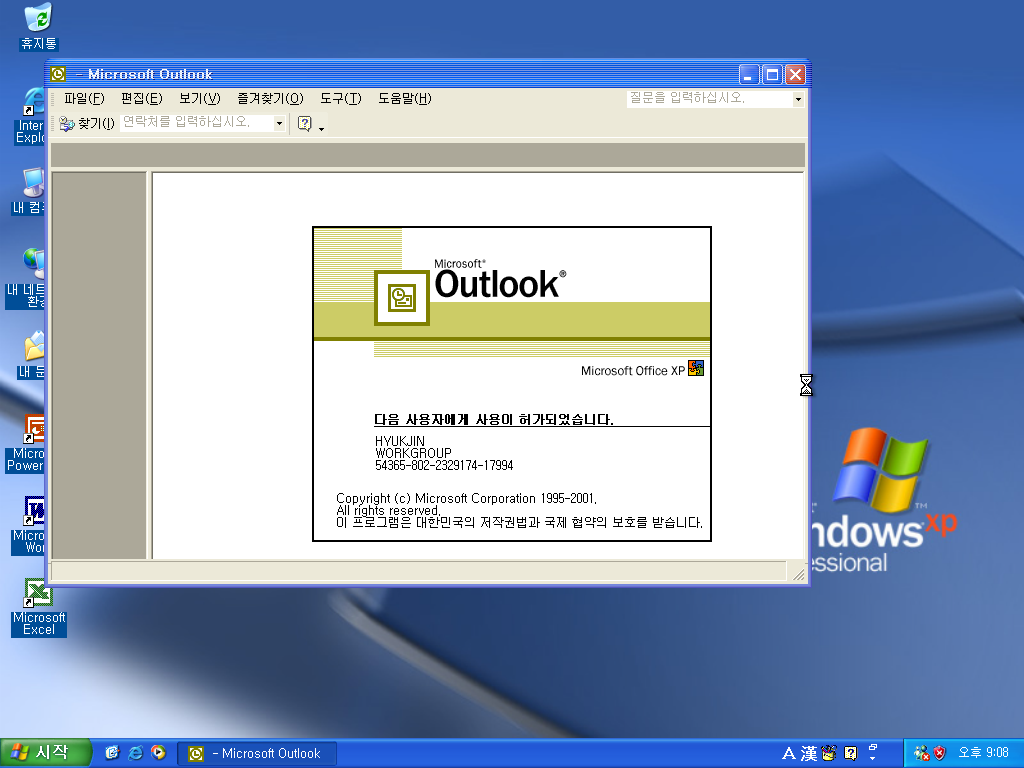Select the My Computer desktop icon

pos(29,191)
